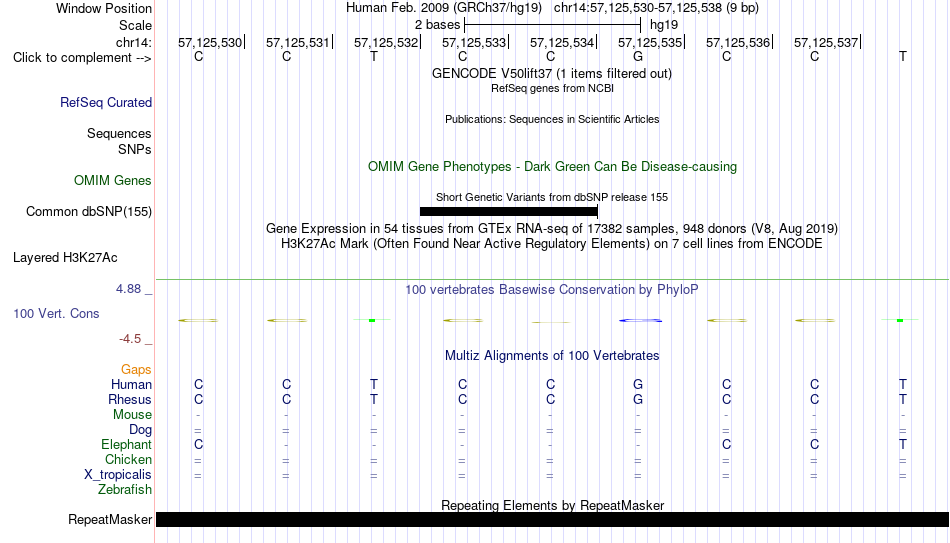Open the 100 Vert. Cons track label
This screenshot has width=950, height=543.
(56, 313)
